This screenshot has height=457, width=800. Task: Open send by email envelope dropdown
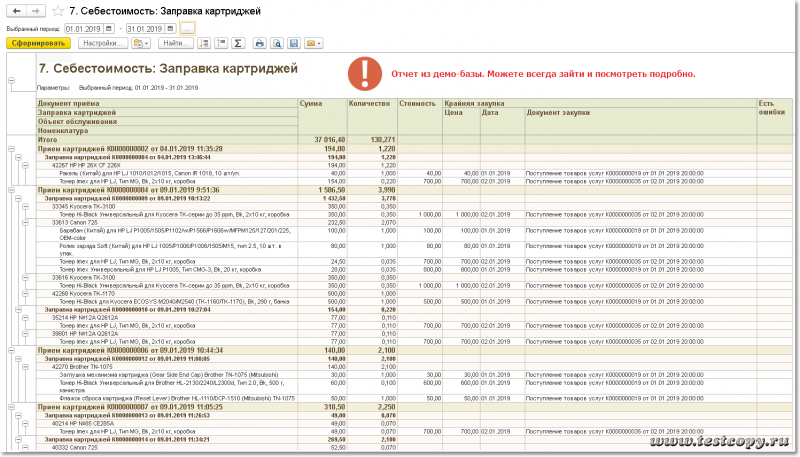[x=313, y=43]
